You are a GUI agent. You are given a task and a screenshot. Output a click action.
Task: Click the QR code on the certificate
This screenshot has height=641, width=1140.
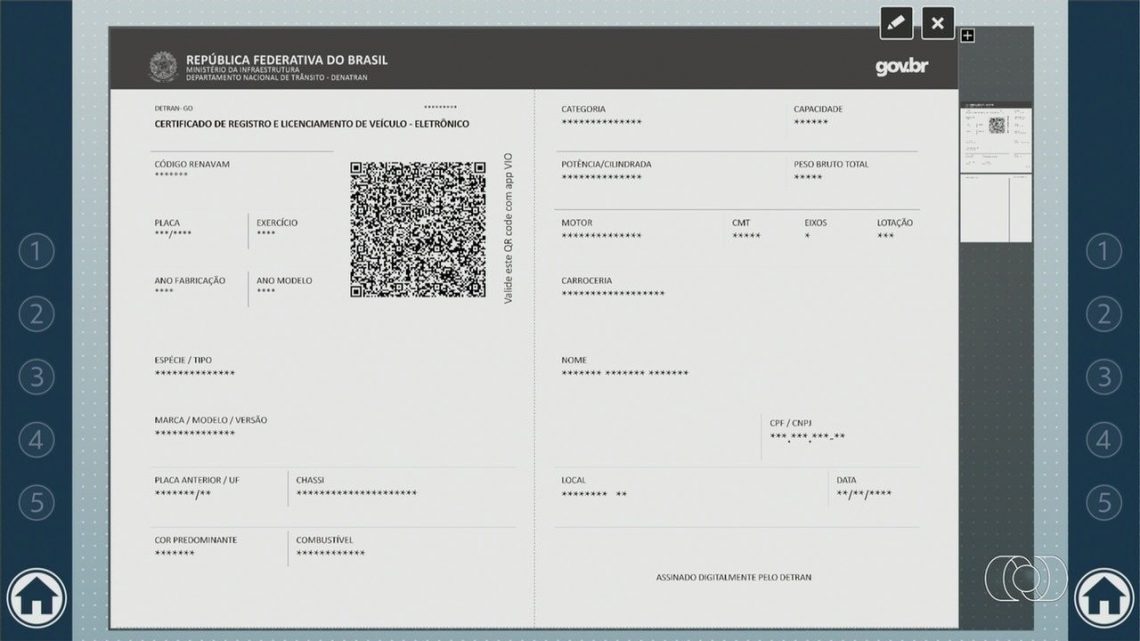point(417,230)
